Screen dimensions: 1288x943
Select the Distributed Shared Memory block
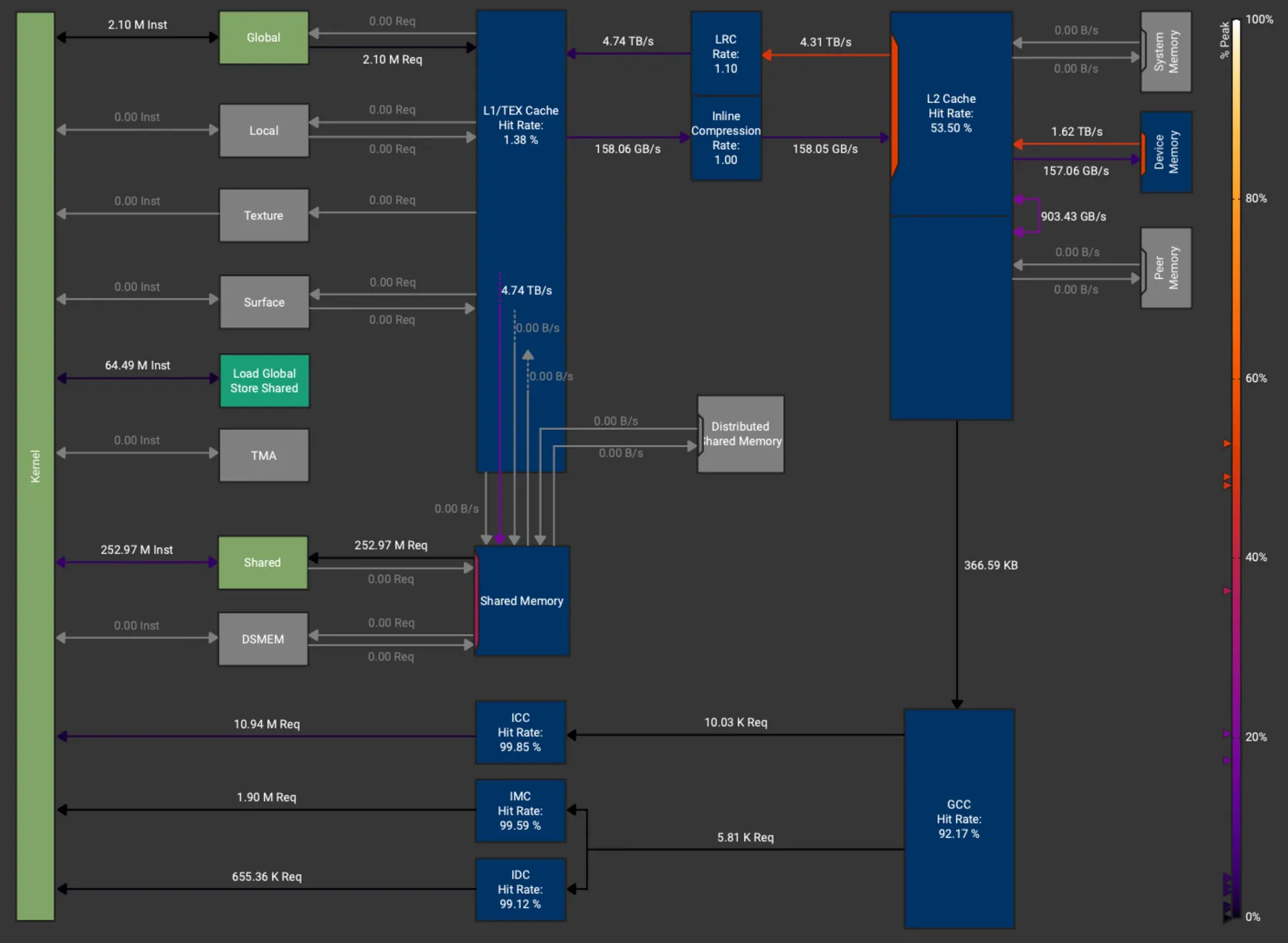pos(741,434)
